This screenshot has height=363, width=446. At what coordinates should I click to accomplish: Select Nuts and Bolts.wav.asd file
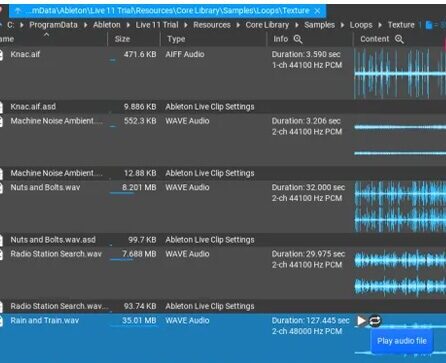coord(53,240)
